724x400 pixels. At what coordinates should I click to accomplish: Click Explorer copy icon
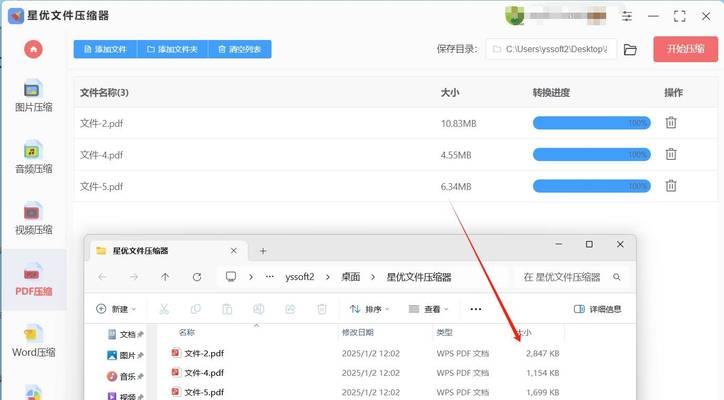(x=195, y=309)
